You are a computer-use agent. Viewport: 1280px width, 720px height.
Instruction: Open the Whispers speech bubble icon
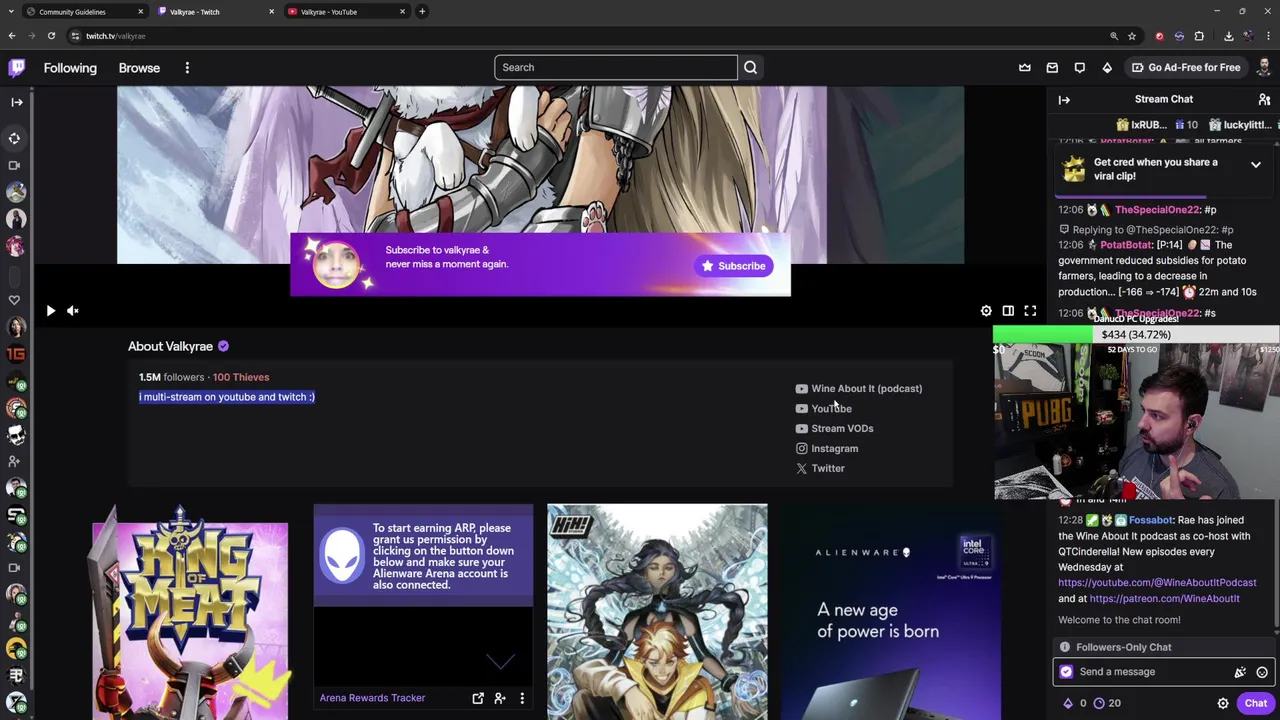[x=1079, y=67]
